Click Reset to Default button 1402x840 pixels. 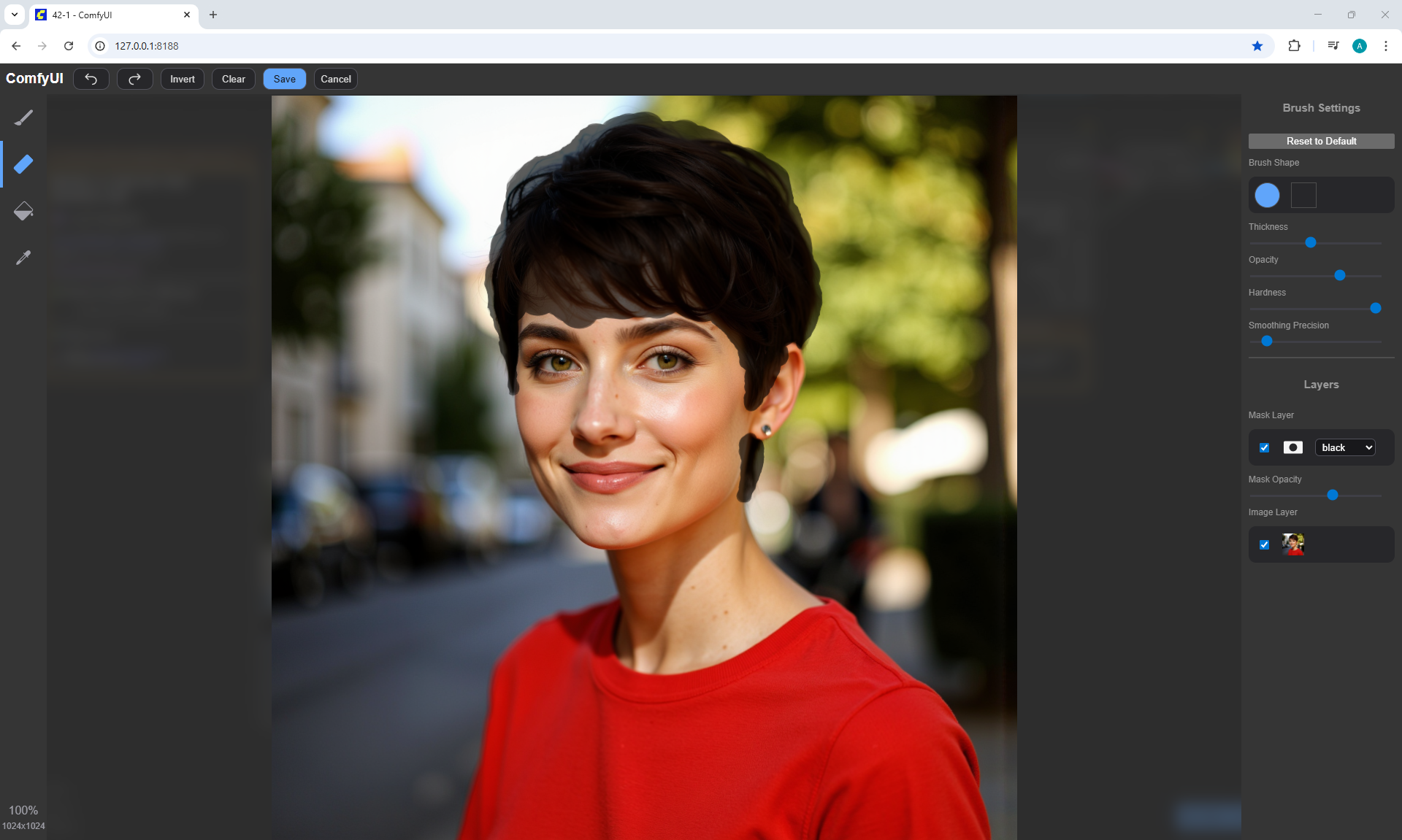point(1321,141)
